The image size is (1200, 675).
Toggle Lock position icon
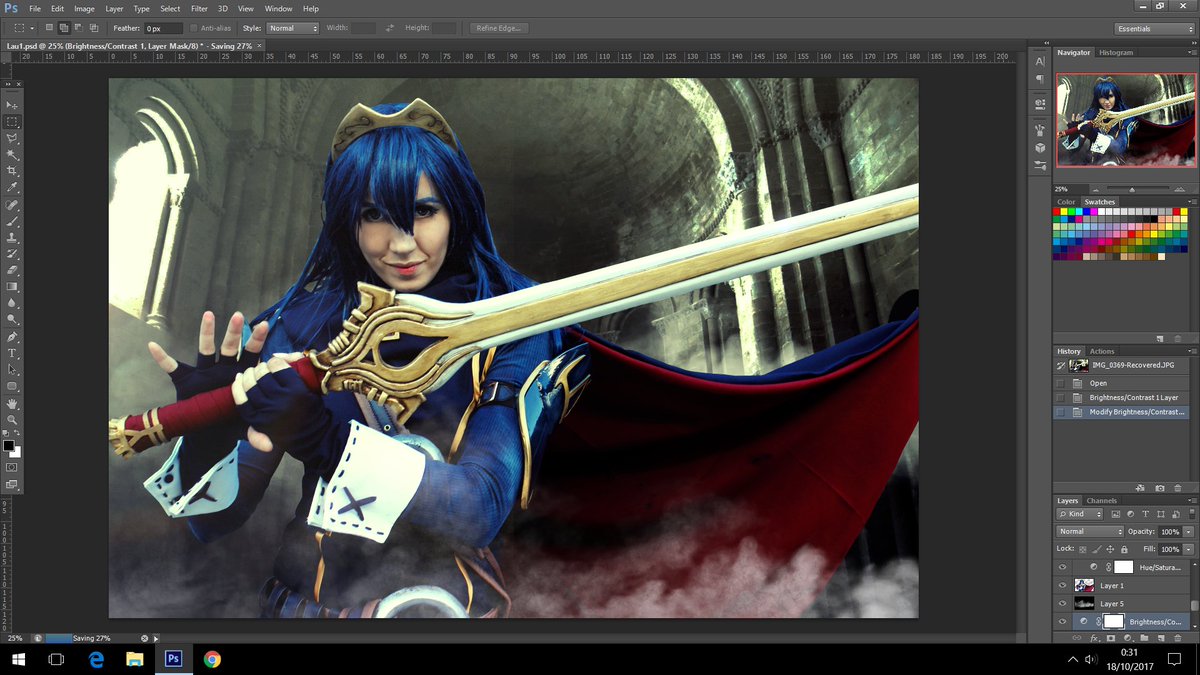coord(1111,549)
